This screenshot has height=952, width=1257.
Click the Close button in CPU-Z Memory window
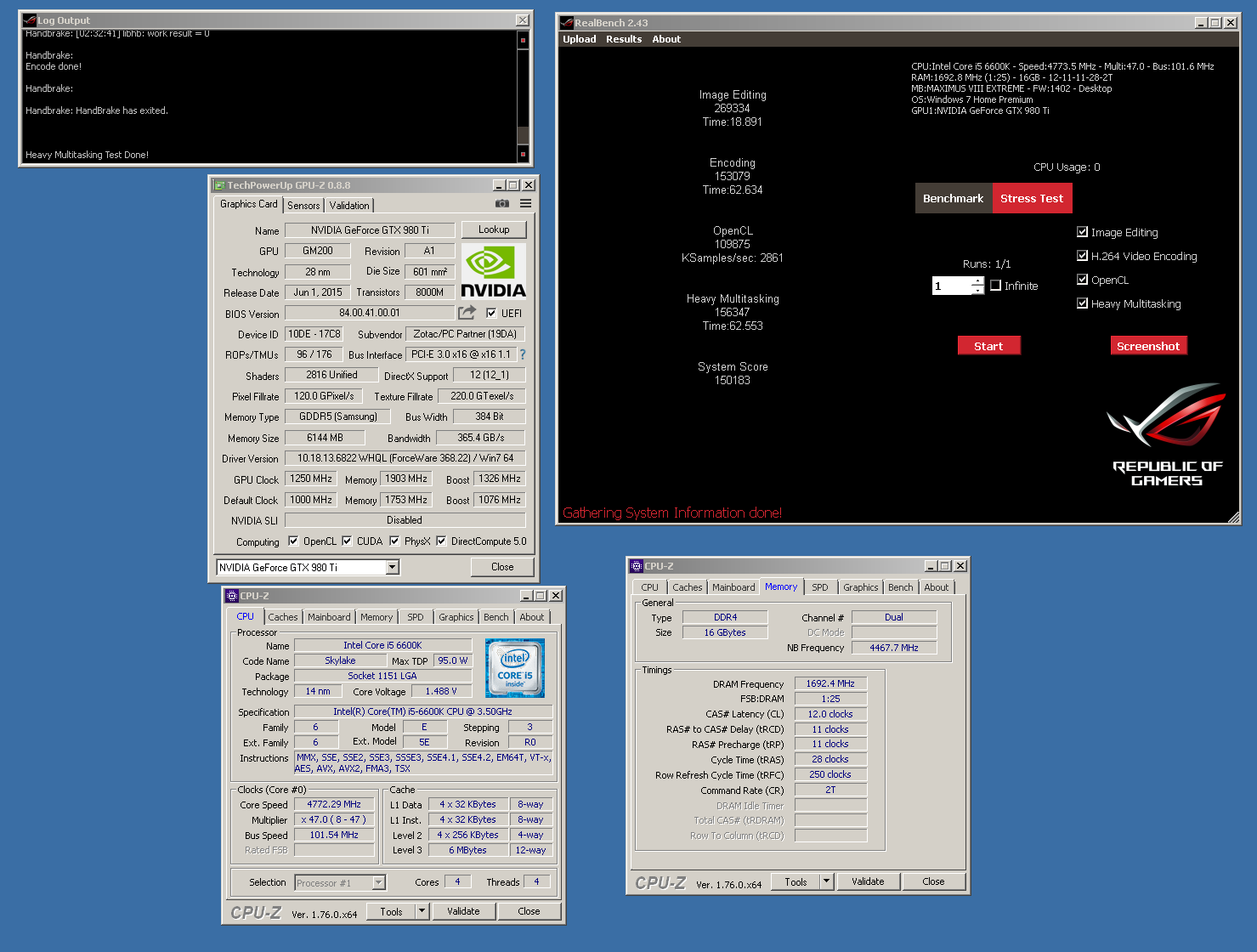[x=933, y=881]
